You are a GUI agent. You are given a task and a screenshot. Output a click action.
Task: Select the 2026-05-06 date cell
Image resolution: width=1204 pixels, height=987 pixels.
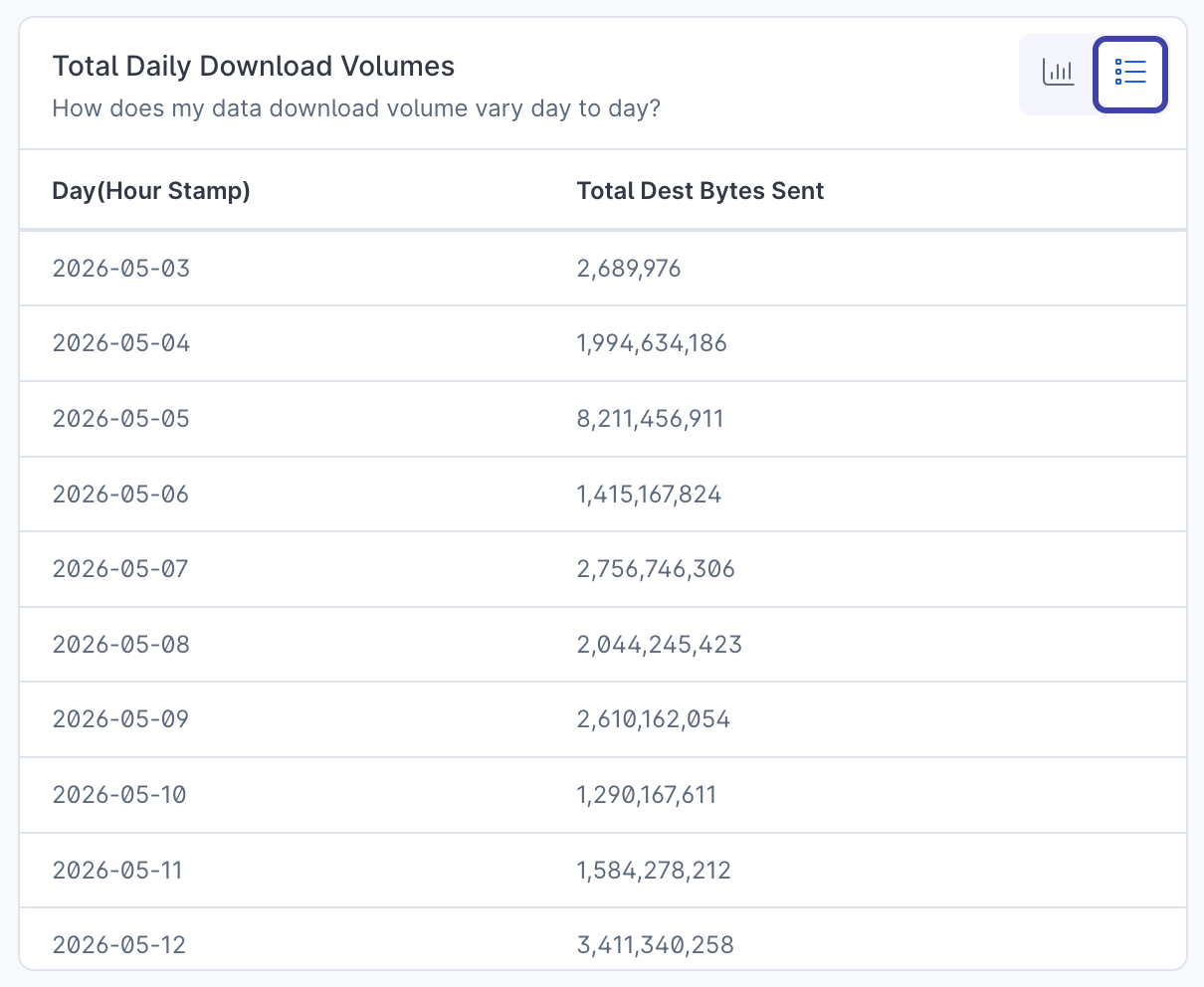(x=121, y=494)
